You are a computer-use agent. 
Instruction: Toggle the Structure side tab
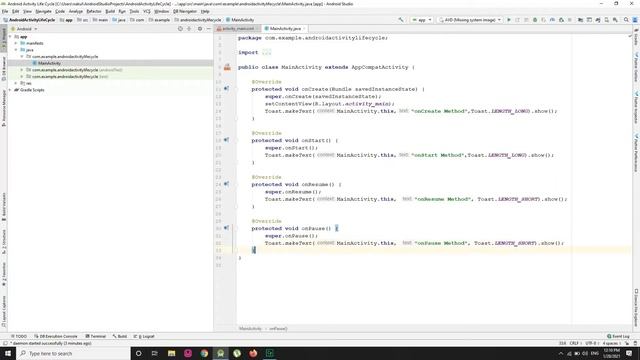tap(4, 242)
